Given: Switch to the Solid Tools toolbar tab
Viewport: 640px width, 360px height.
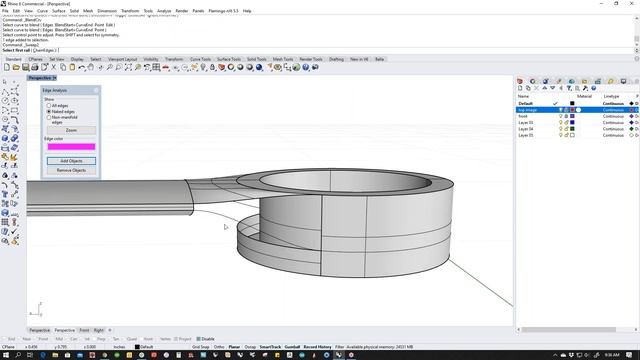Looking at the screenshot, I should click(257, 59).
